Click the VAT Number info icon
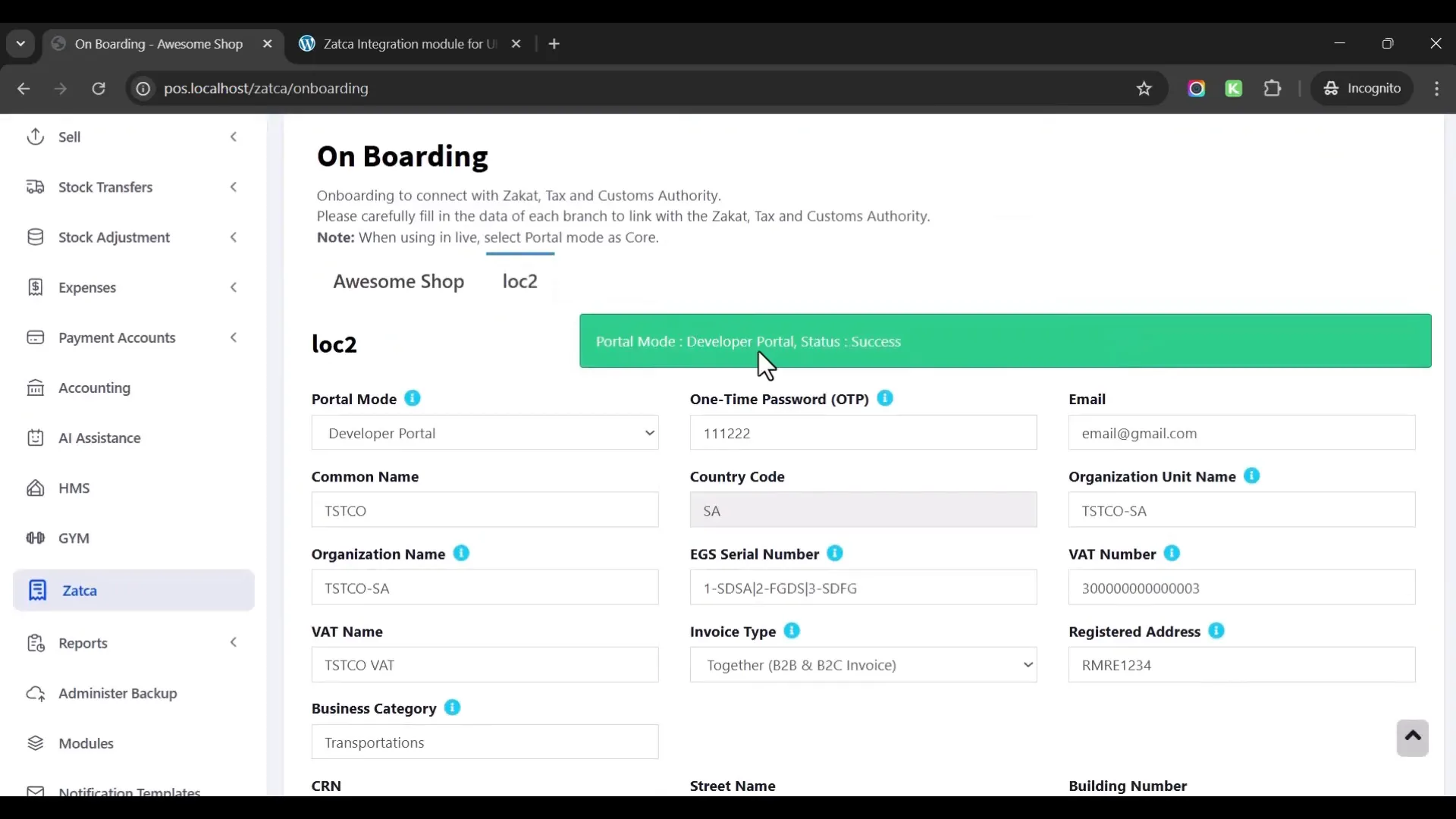This screenshot has width=1456, height=819. (x=1172, y=554)
